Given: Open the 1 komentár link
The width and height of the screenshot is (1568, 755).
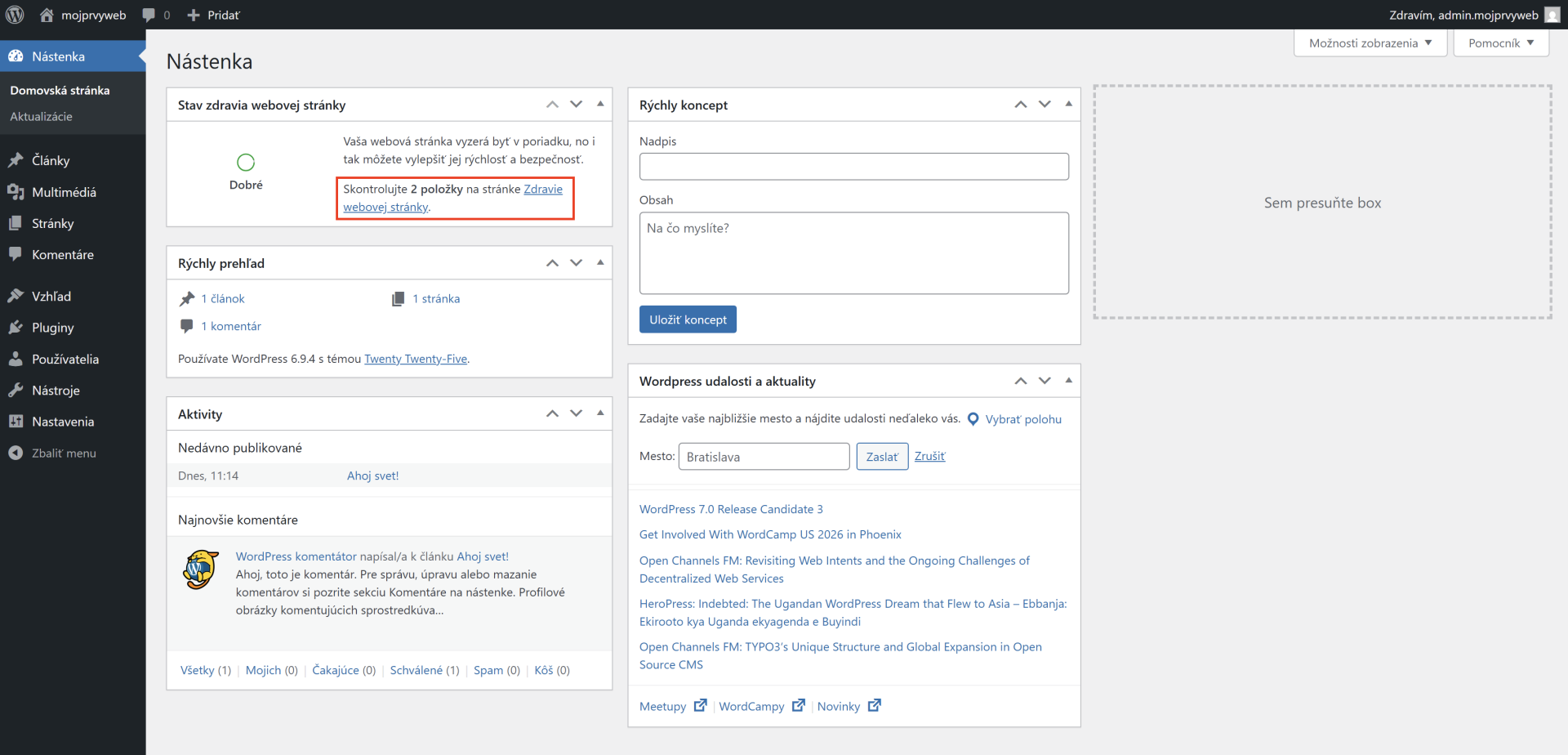Looking at the screenshot, I should pyautogui.click(x=231, y=326).
